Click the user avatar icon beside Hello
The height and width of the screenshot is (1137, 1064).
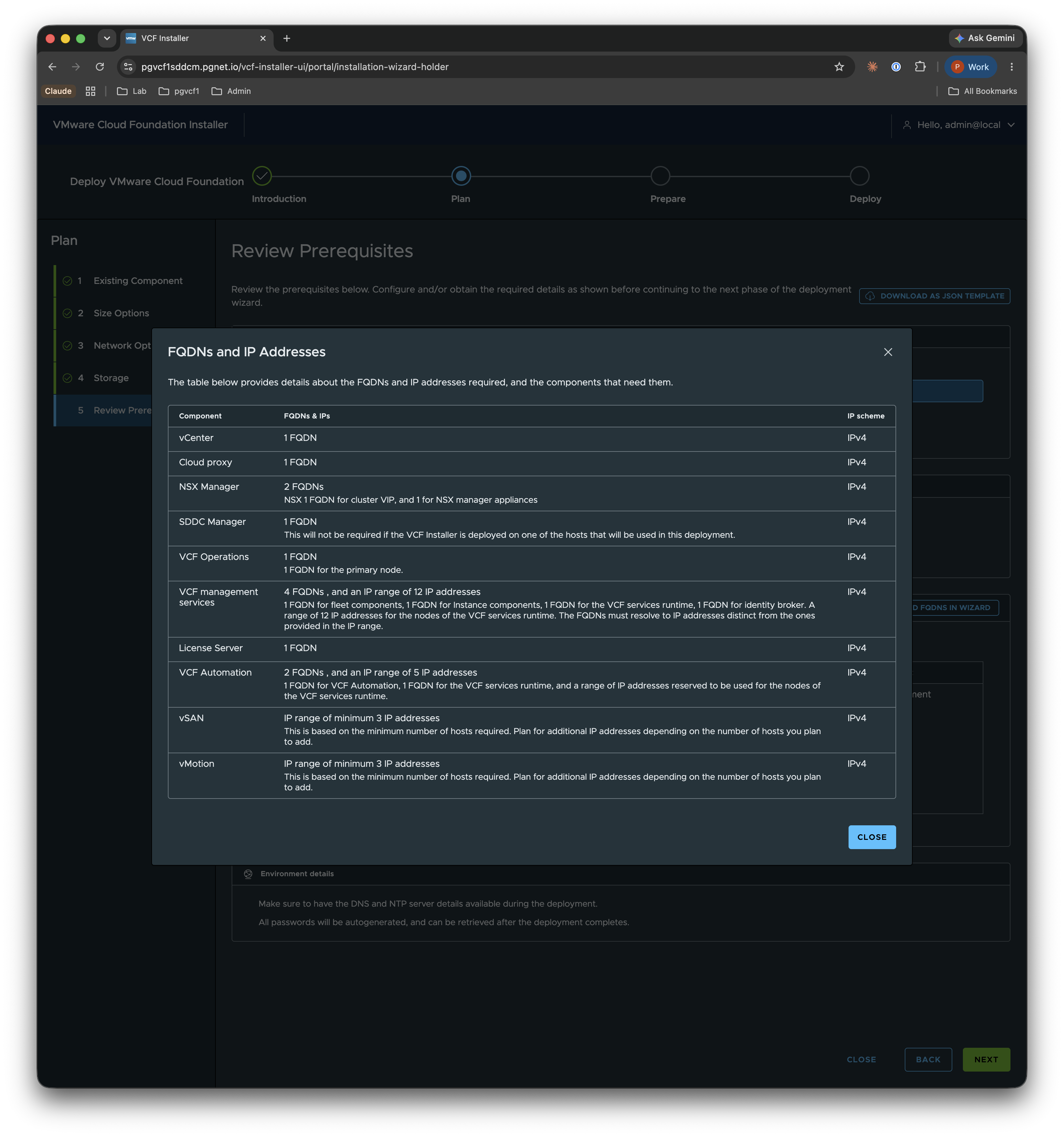[906, 125]
